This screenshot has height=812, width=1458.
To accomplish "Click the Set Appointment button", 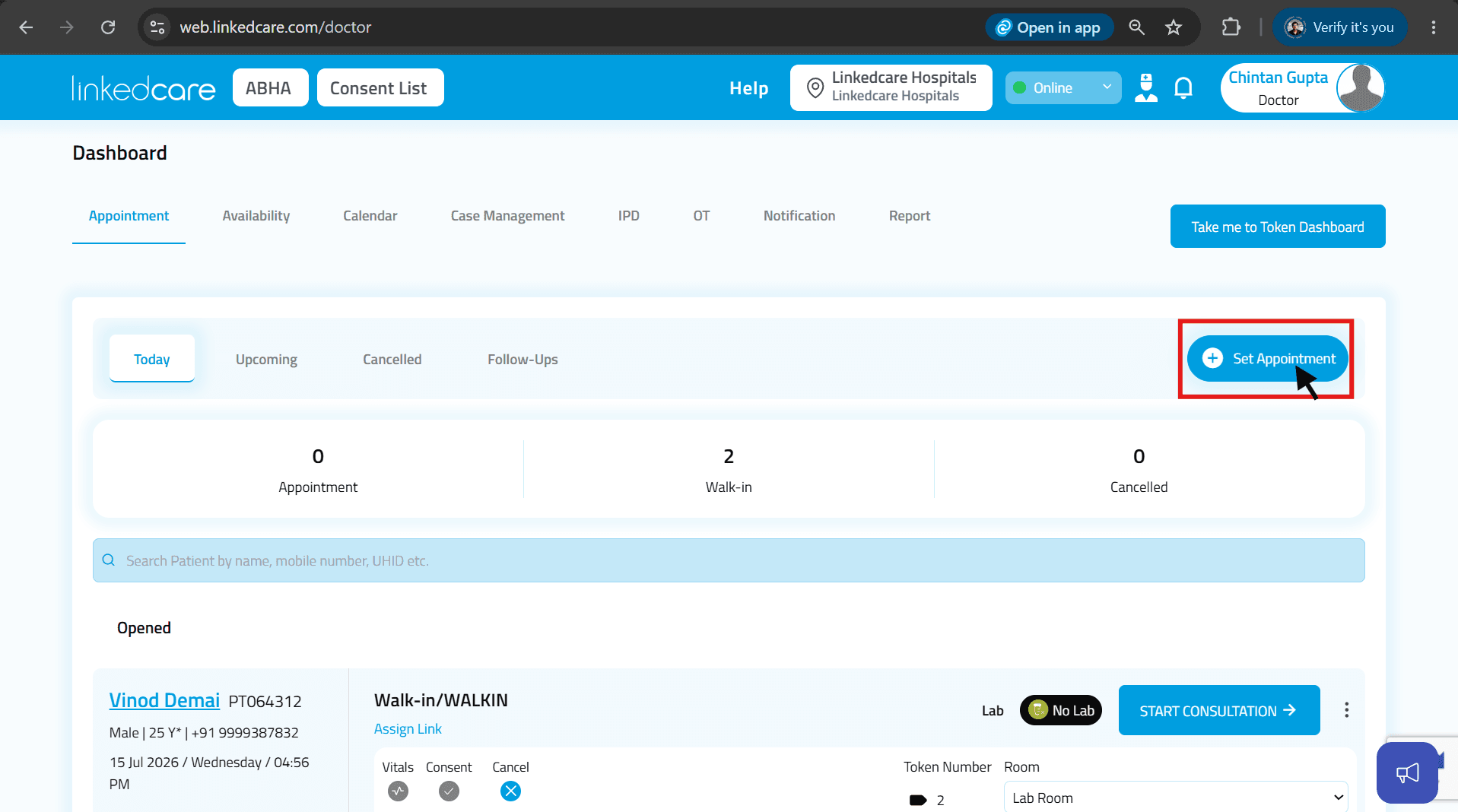I will (x=1267, y=359).
